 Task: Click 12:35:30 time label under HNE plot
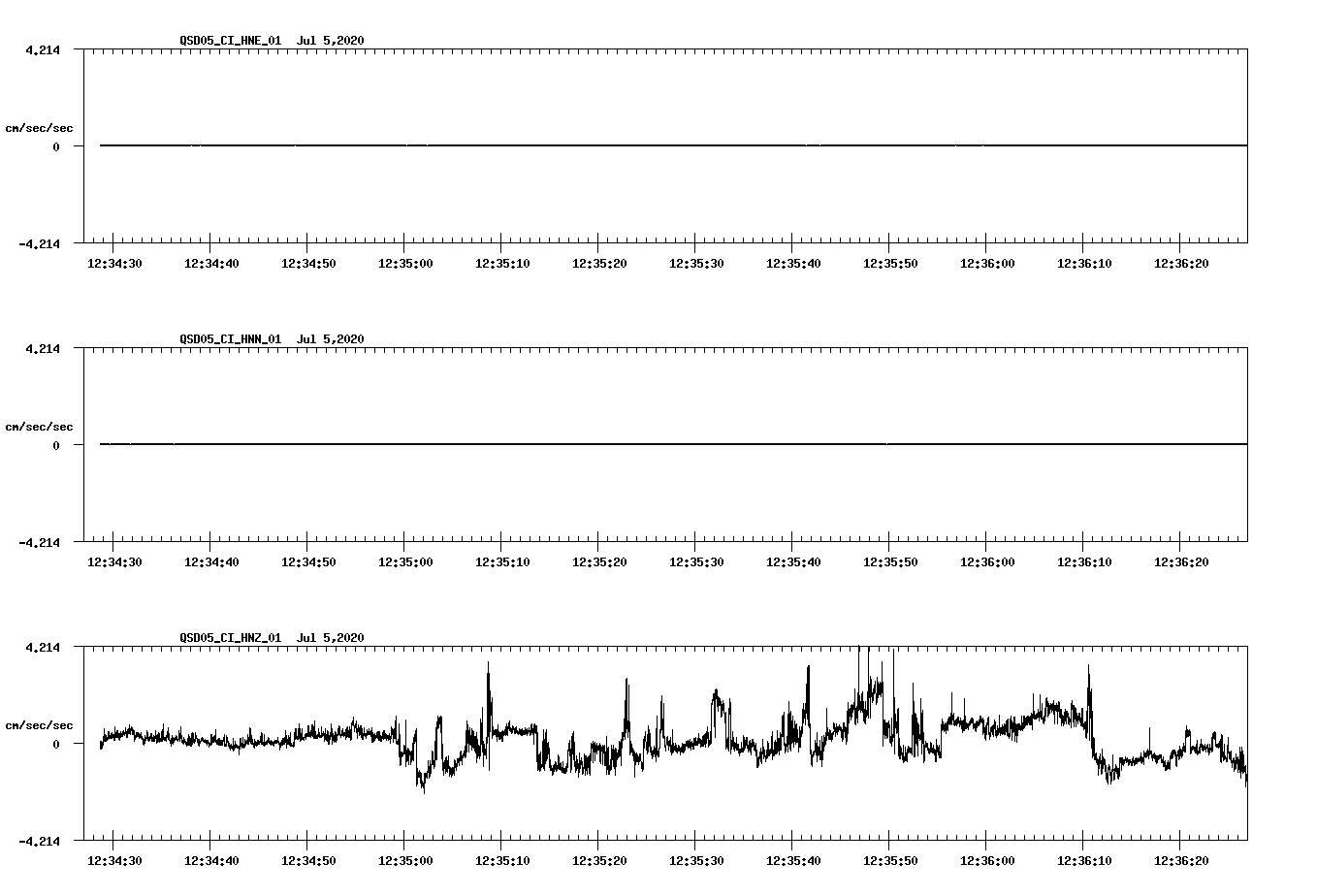696,264
